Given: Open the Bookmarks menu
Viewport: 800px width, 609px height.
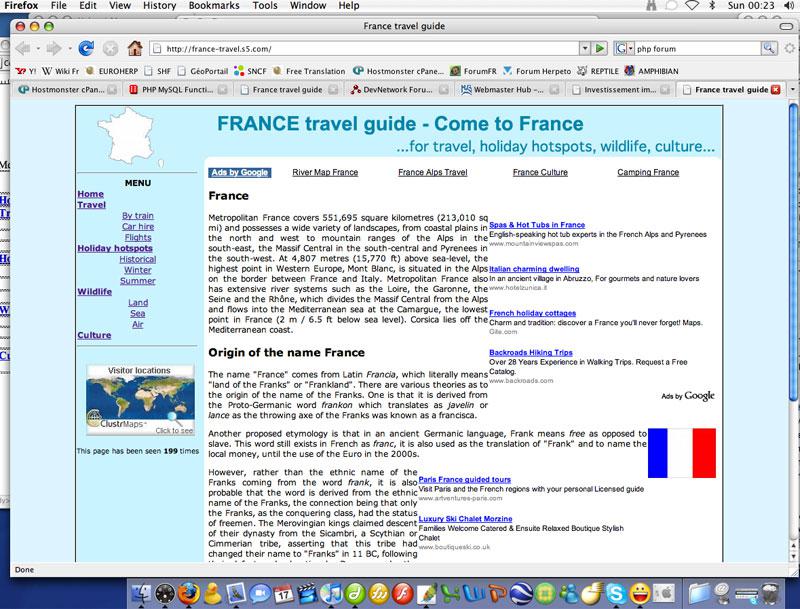Looking at the screenshot, I should tap(214, 6).
